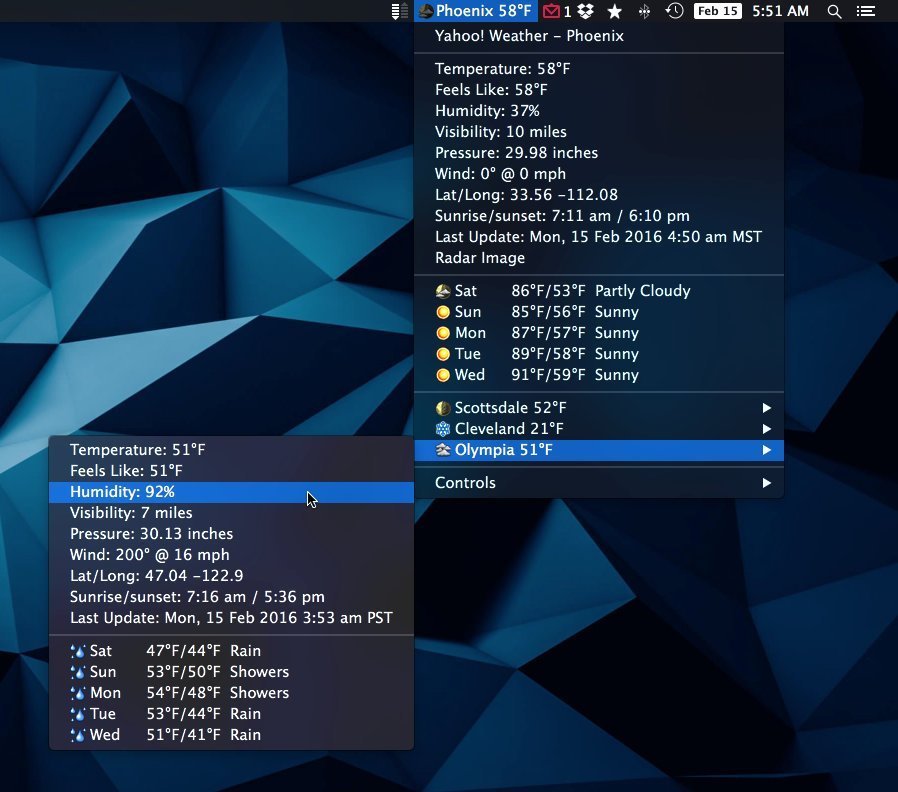Click the Feb 15 date item in the menu bar

pos(718,11)
